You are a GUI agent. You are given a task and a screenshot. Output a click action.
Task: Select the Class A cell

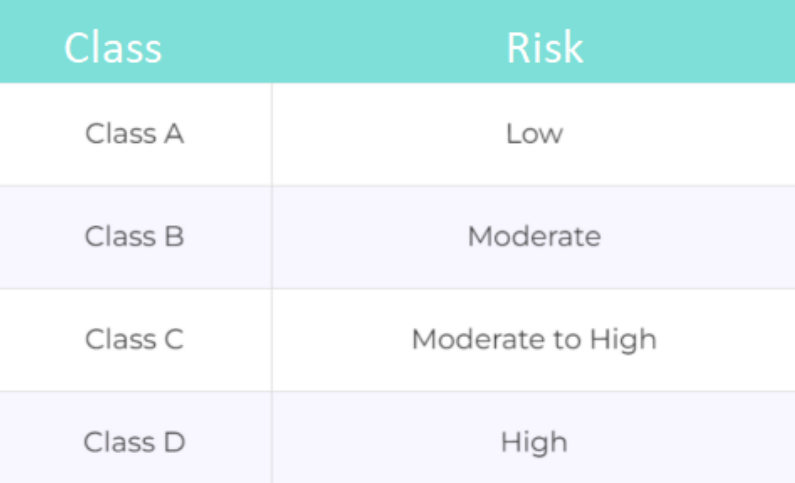pos(134,134)
